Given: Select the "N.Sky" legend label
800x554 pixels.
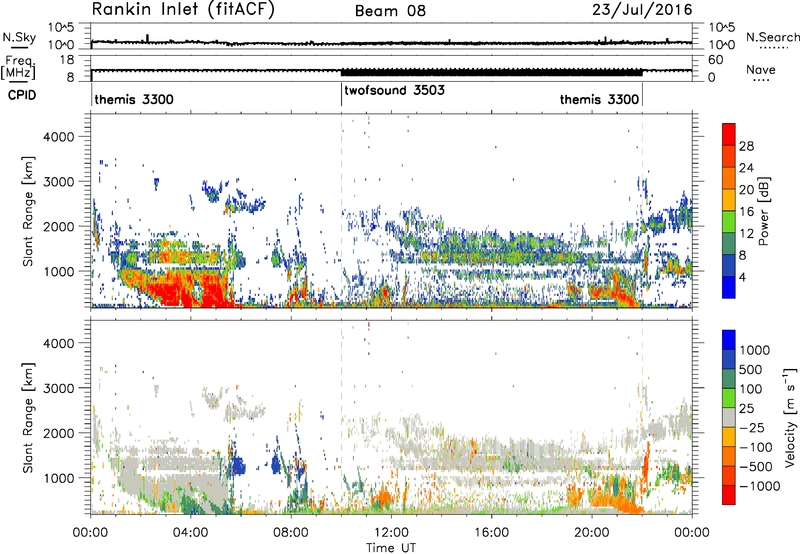Looking at the screenshot, I should [x=19, y=37].
